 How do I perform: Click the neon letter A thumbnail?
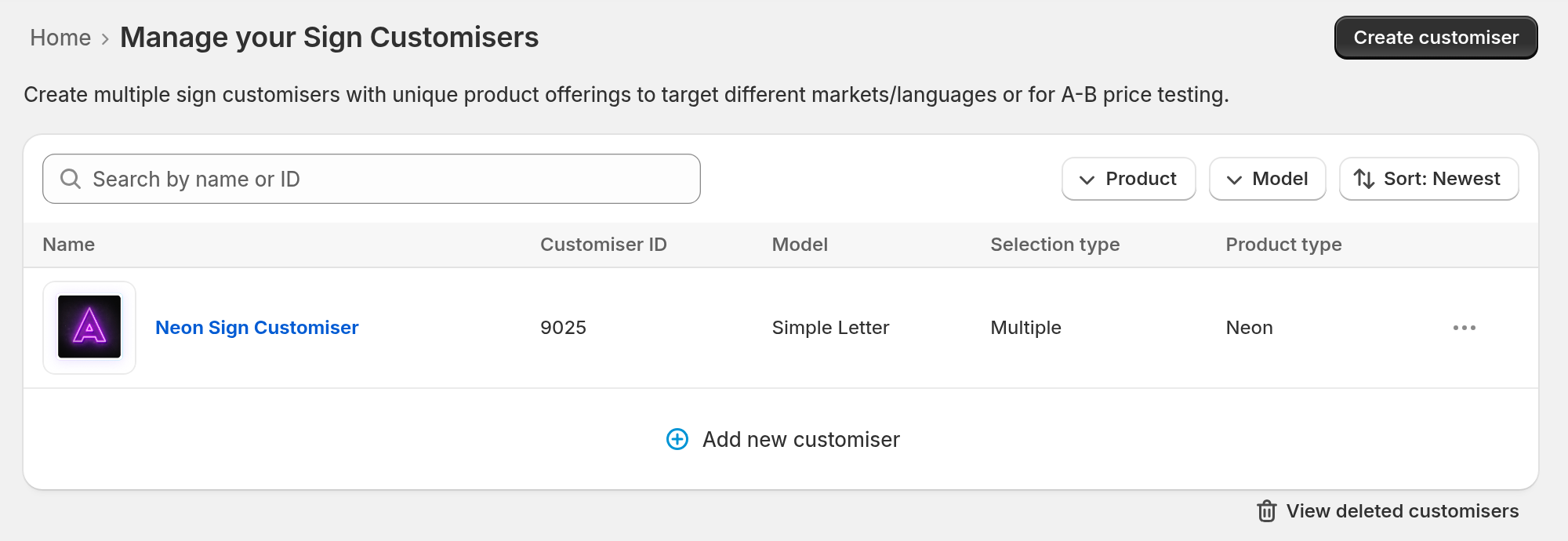point(89,328)
